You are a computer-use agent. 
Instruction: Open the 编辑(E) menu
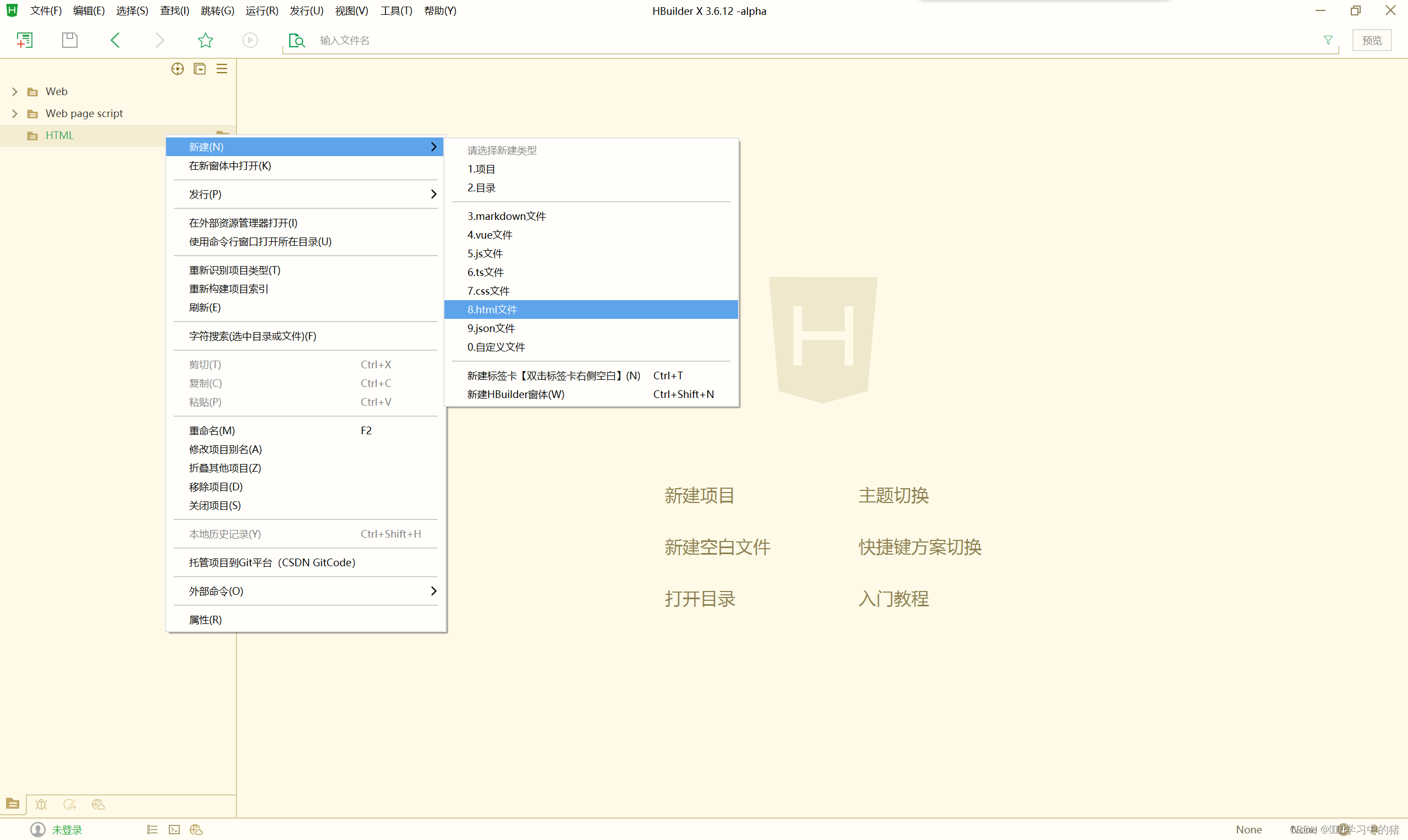(x=89, y=11)
